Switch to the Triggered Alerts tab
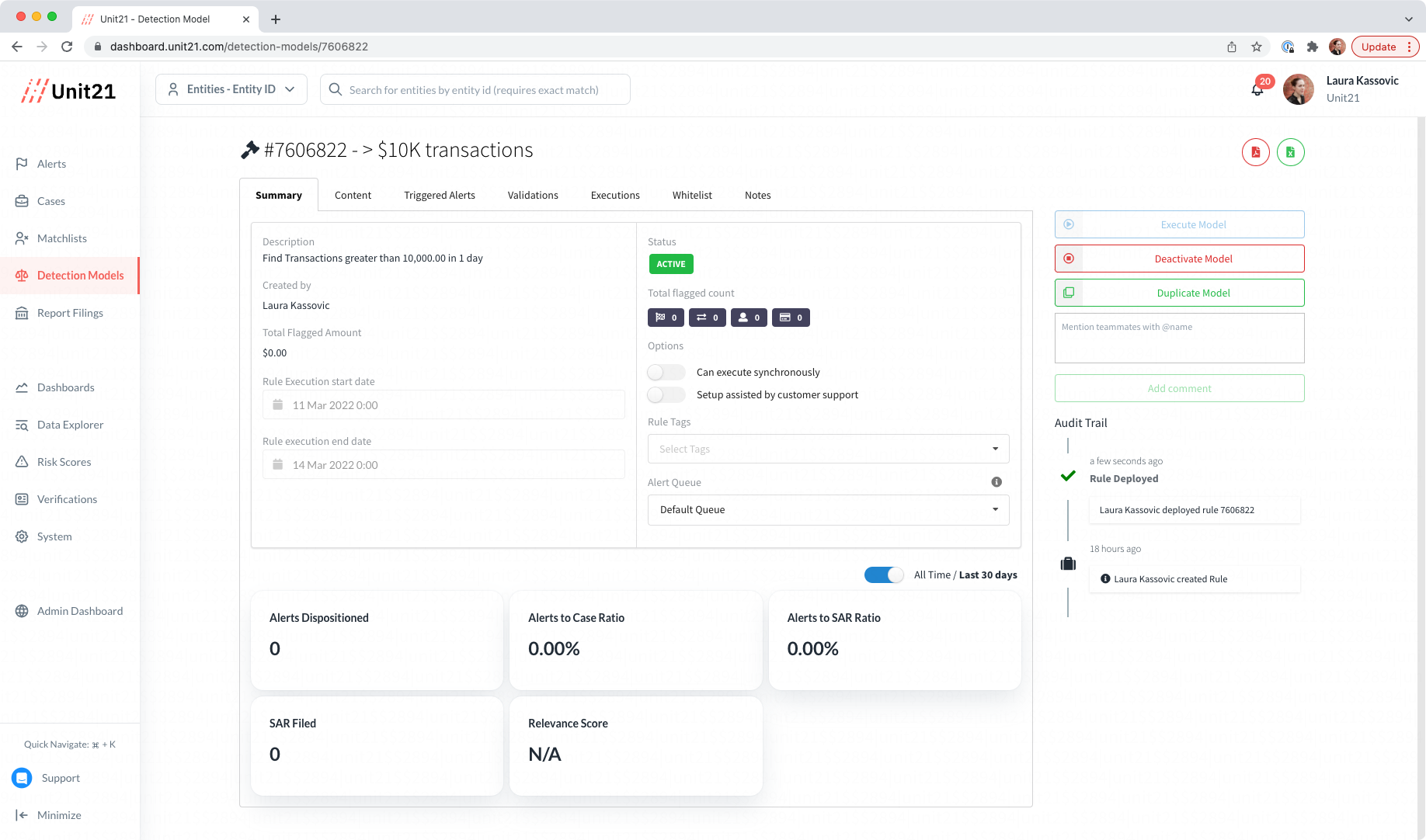1426x840 pixels. pos(440,195)
